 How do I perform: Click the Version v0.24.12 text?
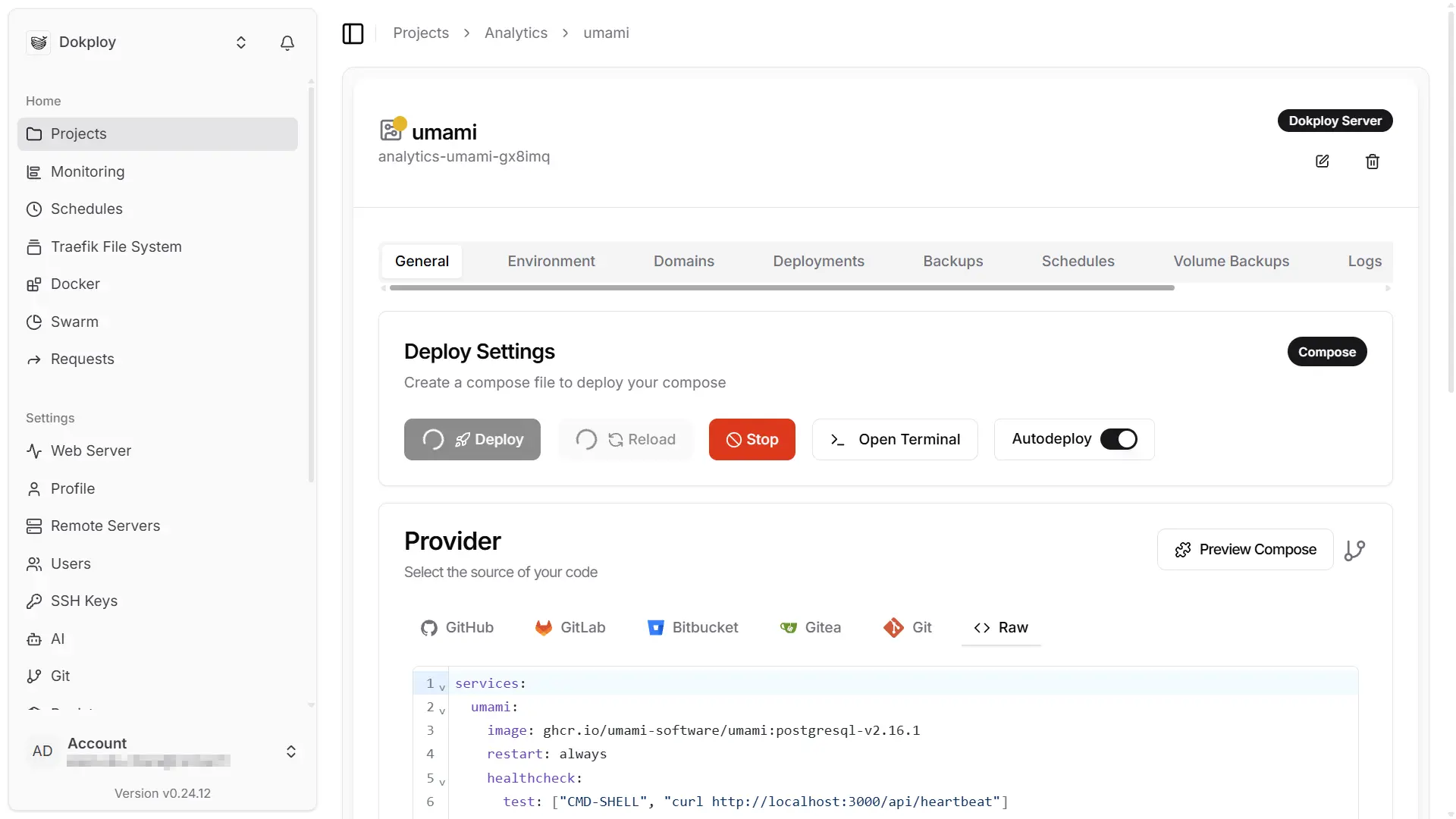[162, 793]
